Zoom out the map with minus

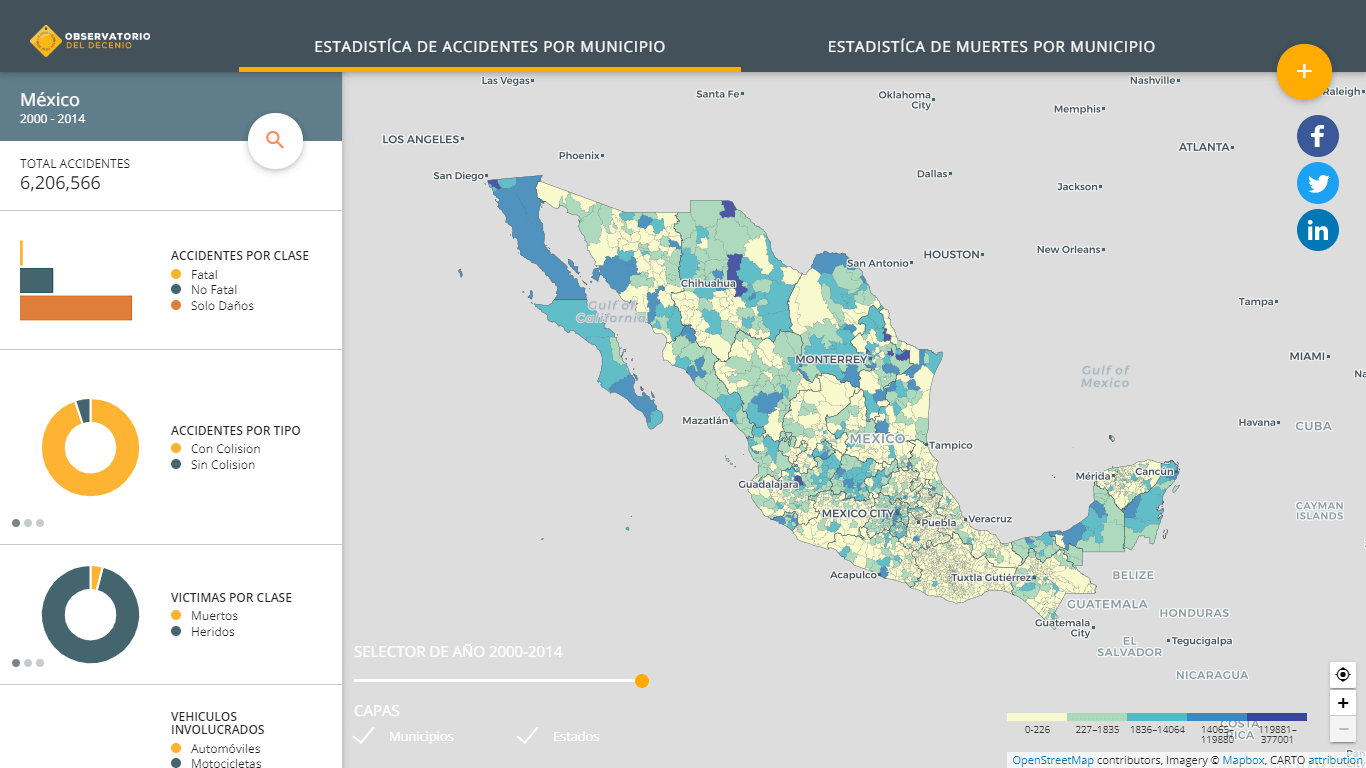pos(1343,729)
